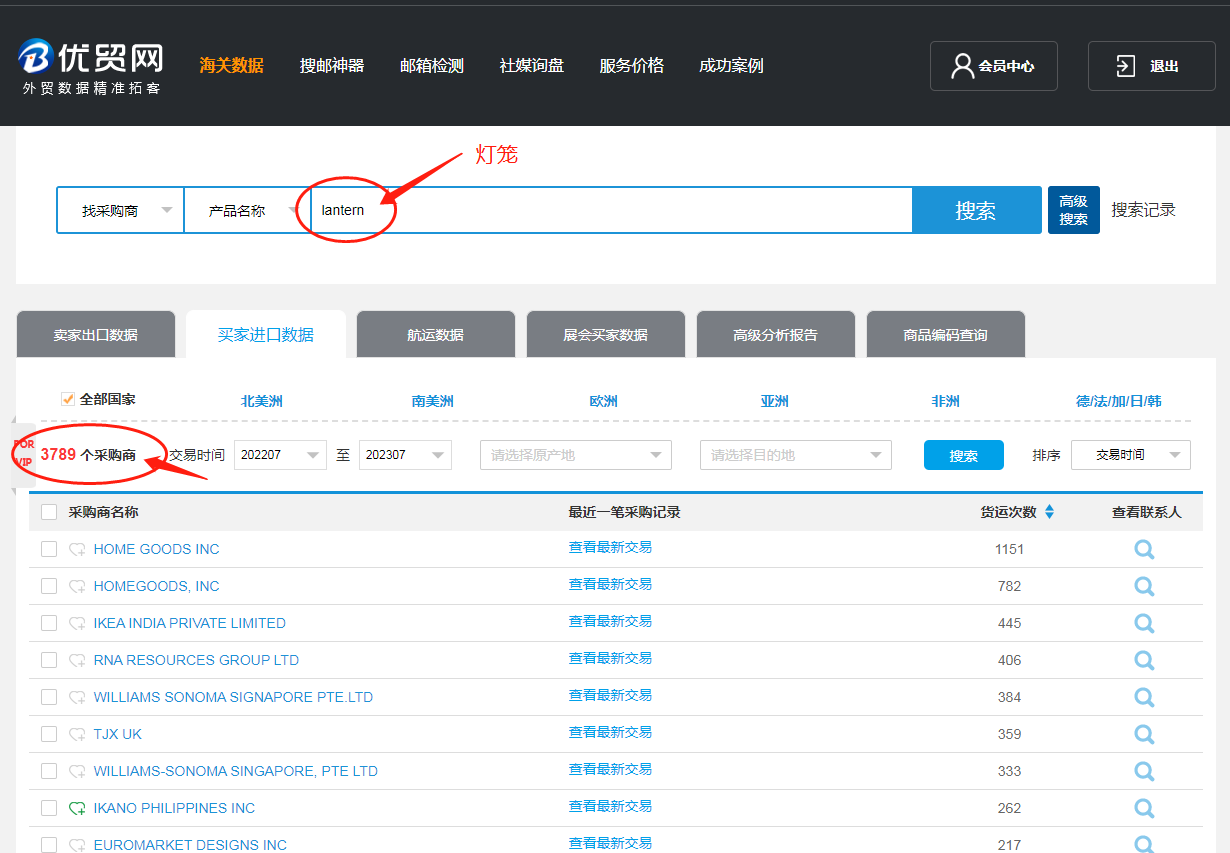Click follow icon beside IKANO PHILIPPINES INC
Screen dimensions: 1230x853
tap(77, 808)
